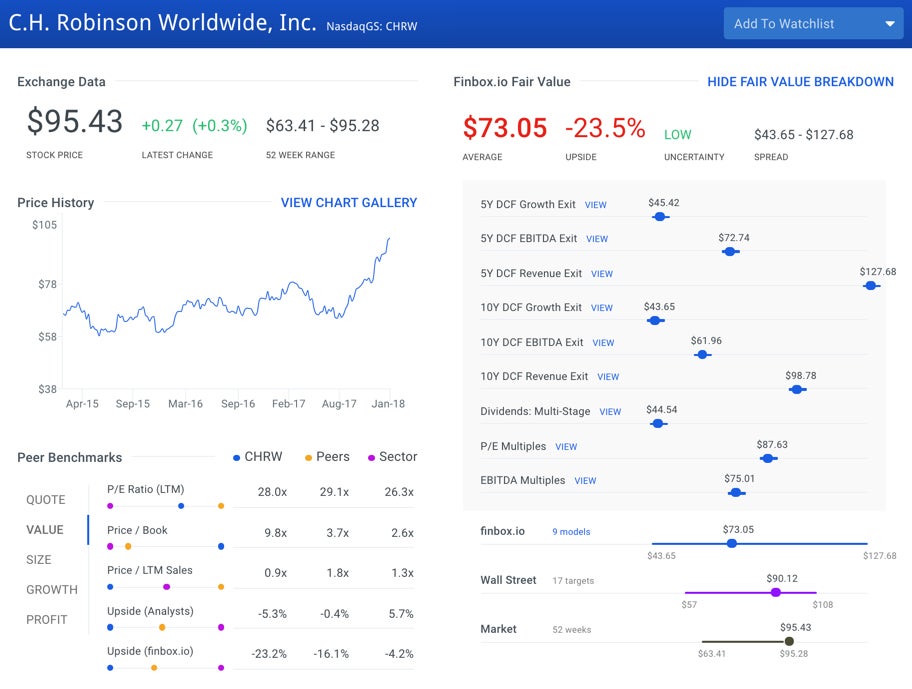View the P/E Multiples model
The width and height of the screenshot is (912, 689).
[x=566, y=447]
